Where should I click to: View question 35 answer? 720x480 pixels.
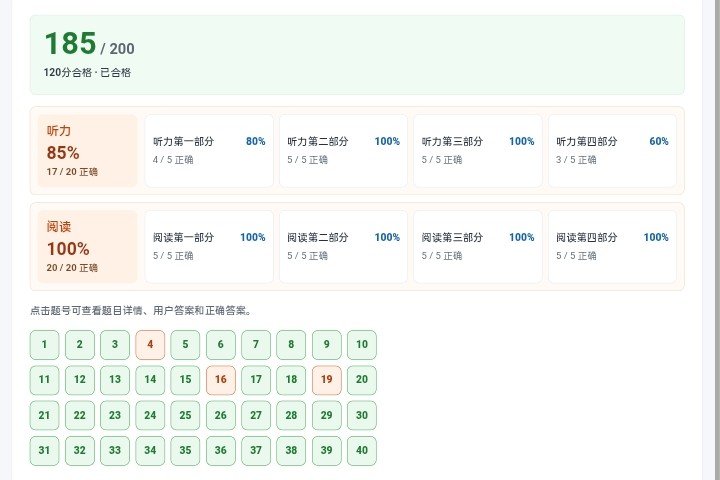186,451
